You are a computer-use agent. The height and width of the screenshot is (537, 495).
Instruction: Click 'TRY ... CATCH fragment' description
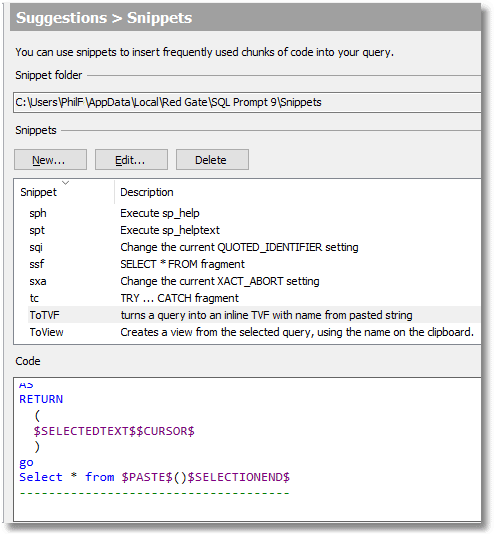point(180,298)
